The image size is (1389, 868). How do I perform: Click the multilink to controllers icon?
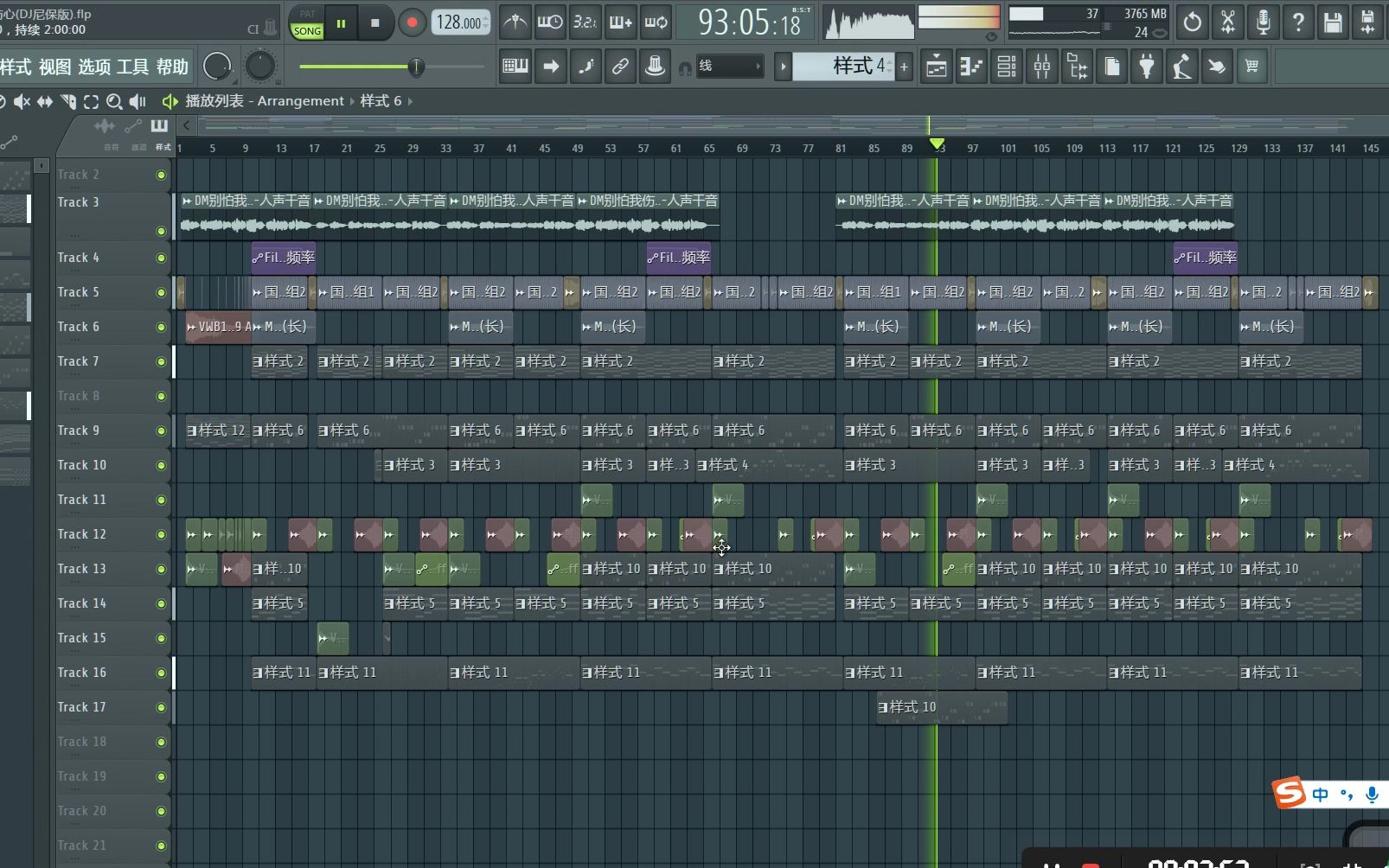pyautogui.click(x=656, y=66)
